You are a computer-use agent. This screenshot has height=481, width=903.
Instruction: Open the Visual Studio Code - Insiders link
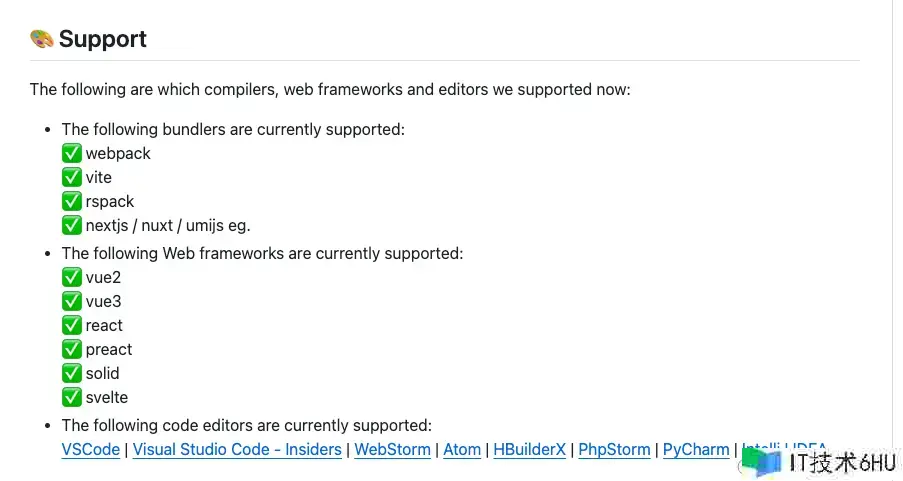(x=237, y=449)
